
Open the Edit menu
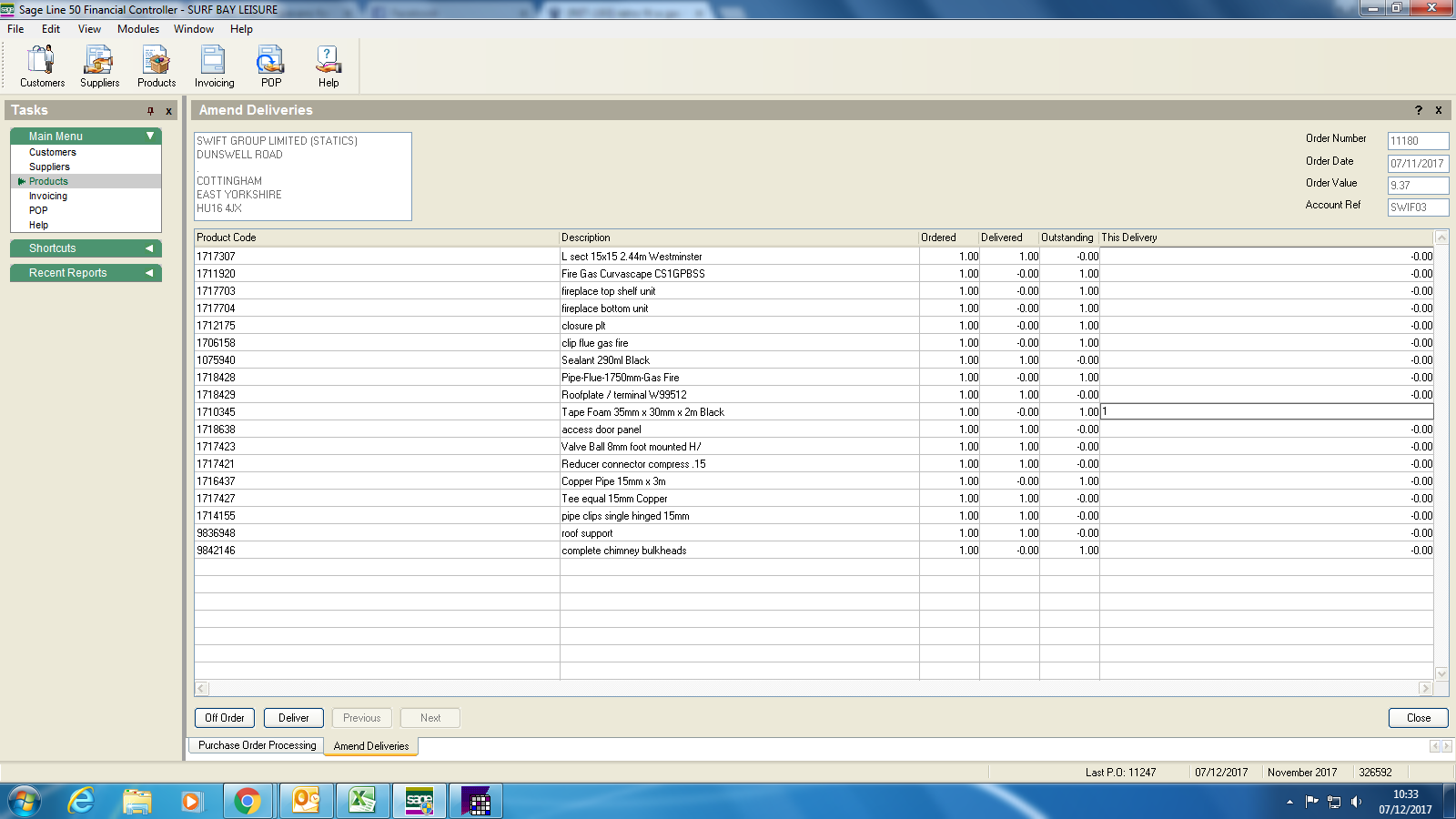51,29
